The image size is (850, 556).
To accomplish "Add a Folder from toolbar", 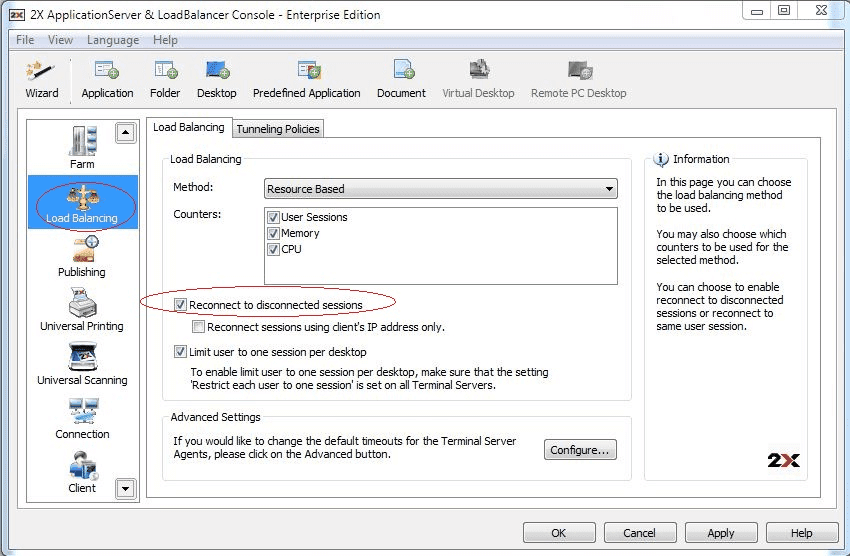I will click(165, 79).
